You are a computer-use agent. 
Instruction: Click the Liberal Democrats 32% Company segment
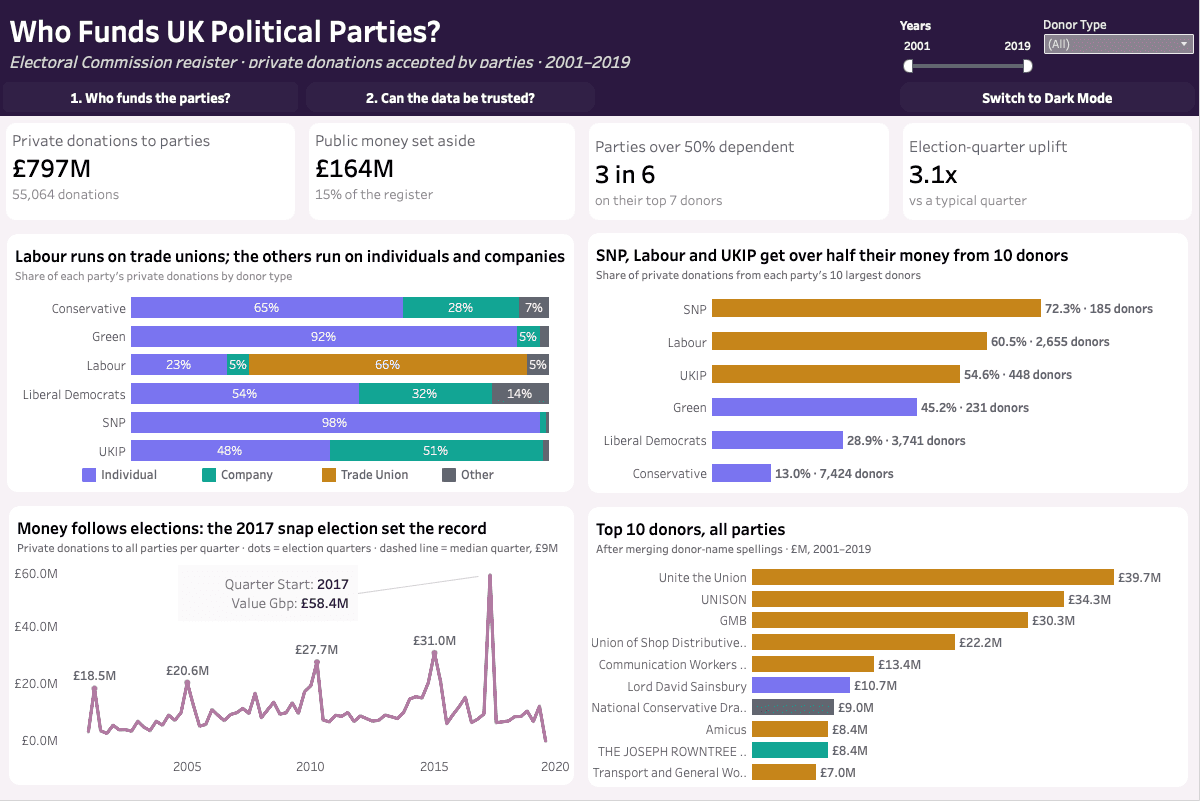pyautogui.click(x=425, y=394)
